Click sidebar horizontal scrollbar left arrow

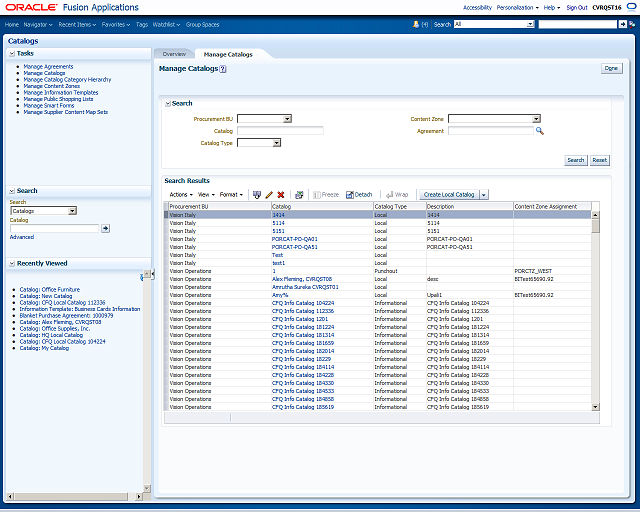pyautogui.click(x=10, y=496)
